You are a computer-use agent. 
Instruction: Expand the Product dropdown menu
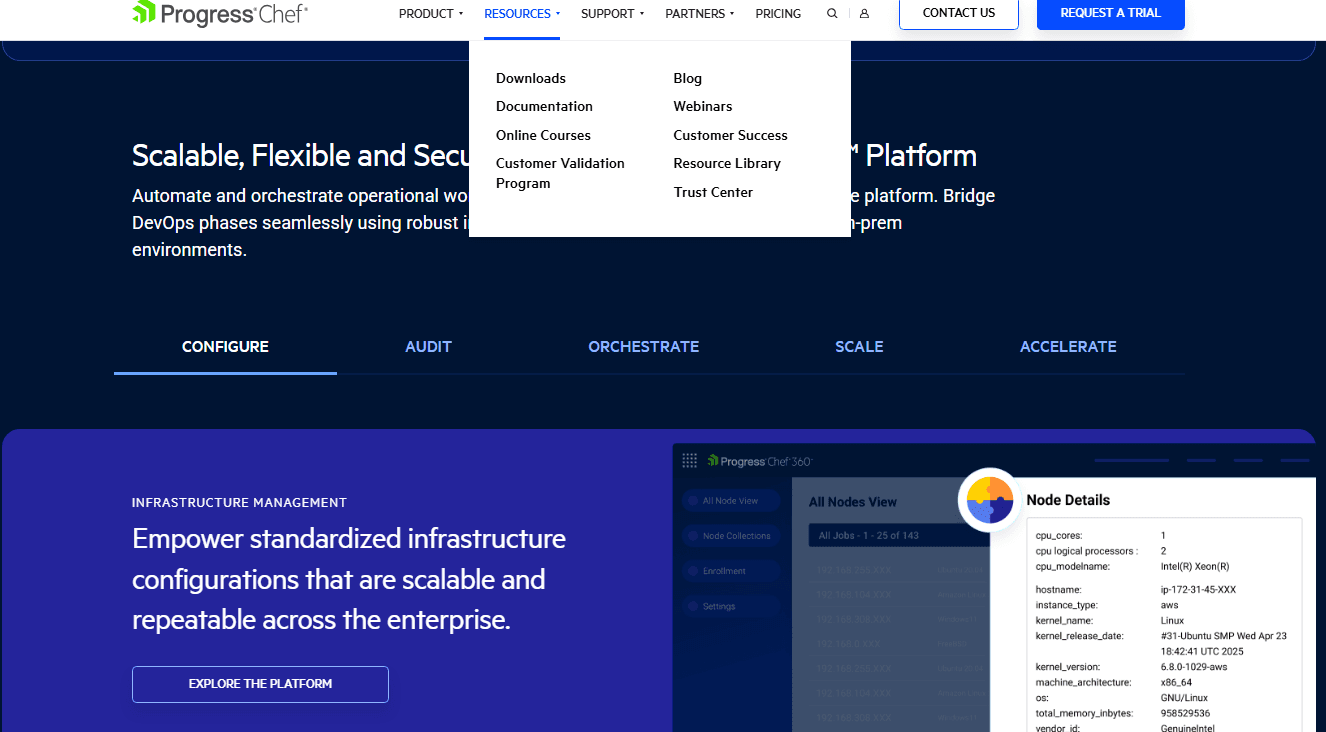(431, 14)
